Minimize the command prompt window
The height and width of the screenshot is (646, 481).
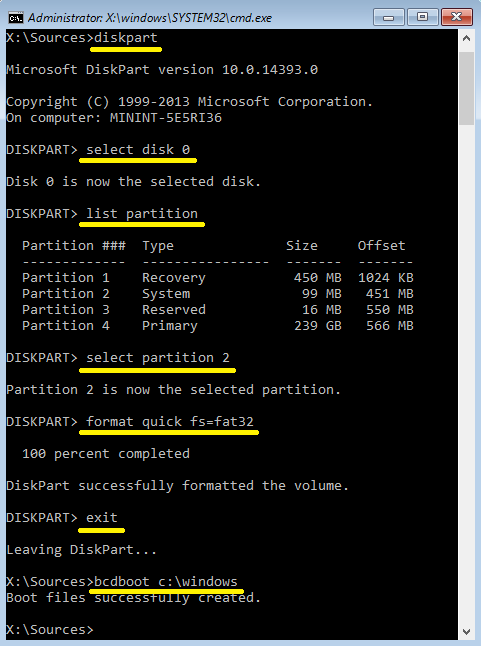[x=388, y=17]
